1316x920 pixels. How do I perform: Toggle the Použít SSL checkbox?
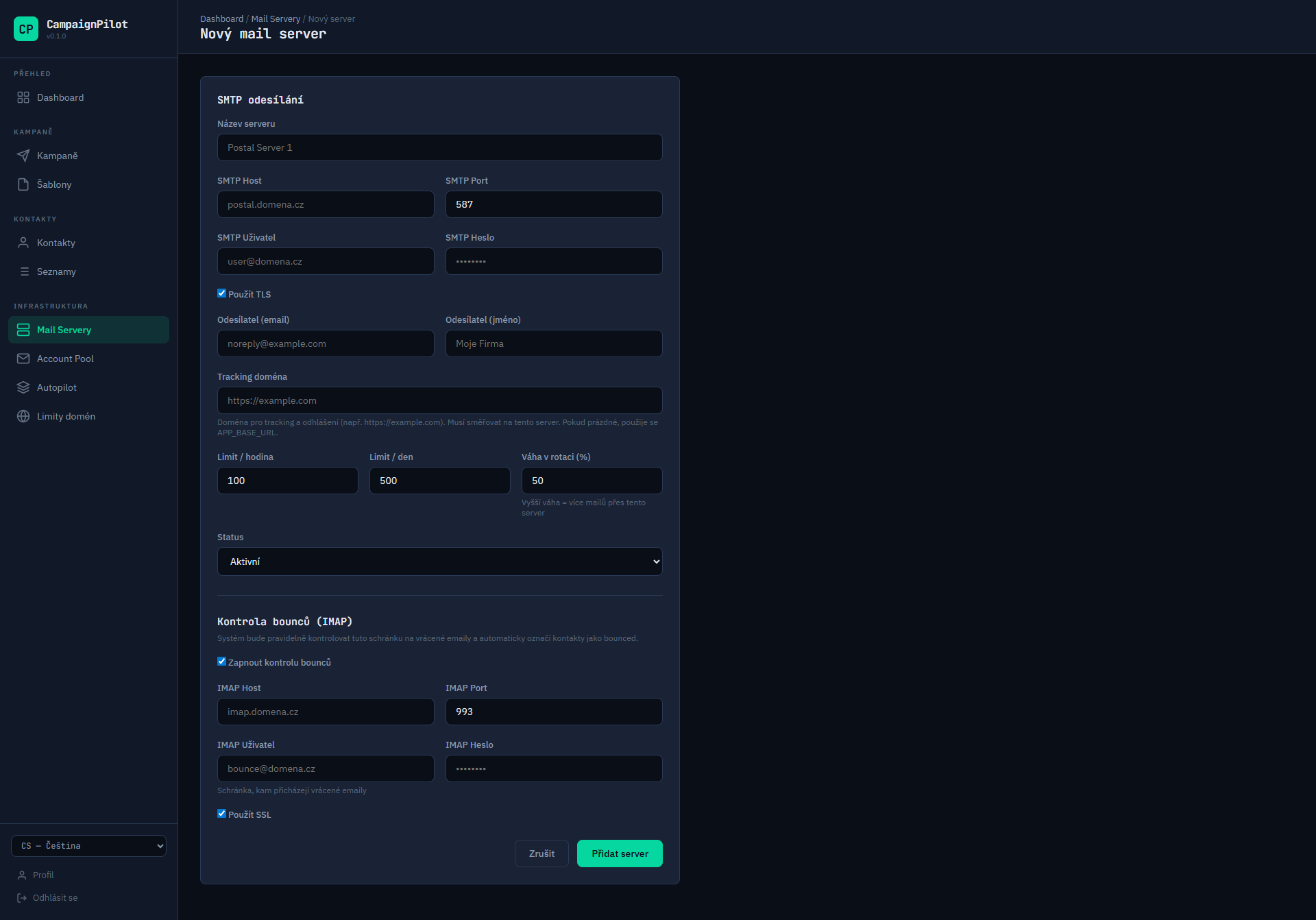click(221, 814)
